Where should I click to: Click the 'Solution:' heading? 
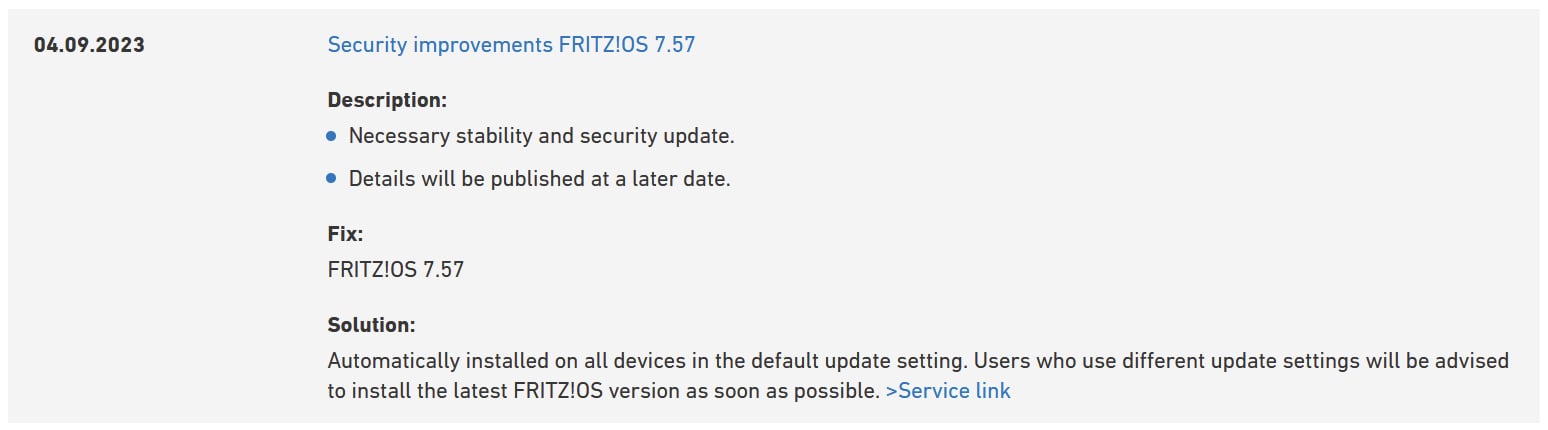(x=371, y=325)
